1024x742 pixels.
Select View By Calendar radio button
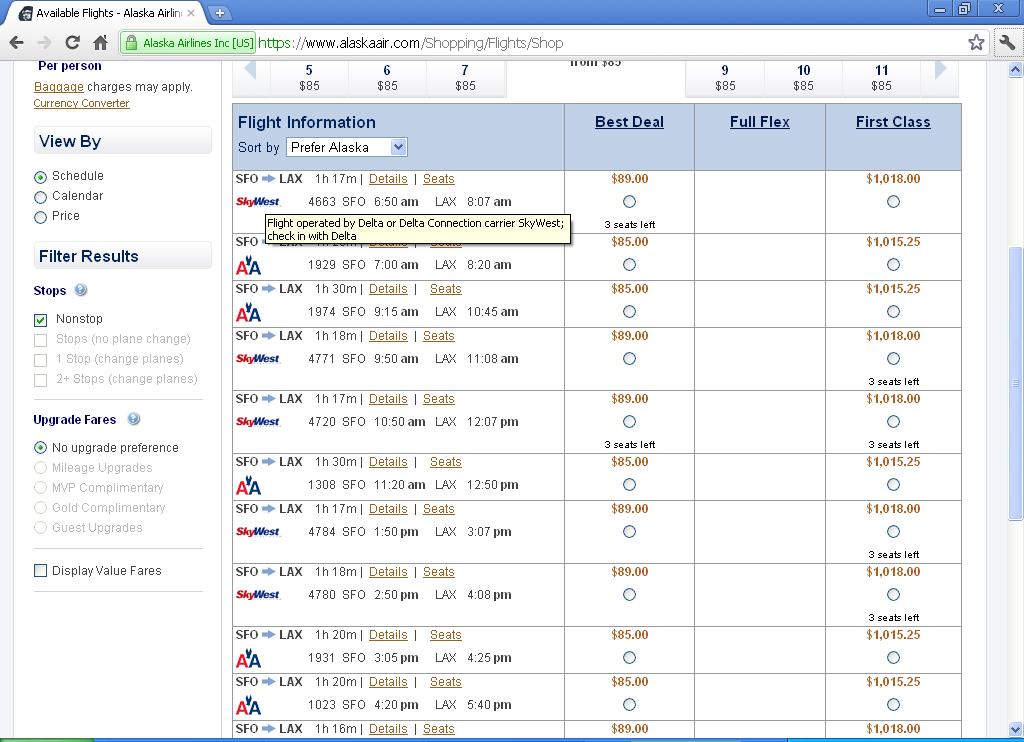pos(40,197)
